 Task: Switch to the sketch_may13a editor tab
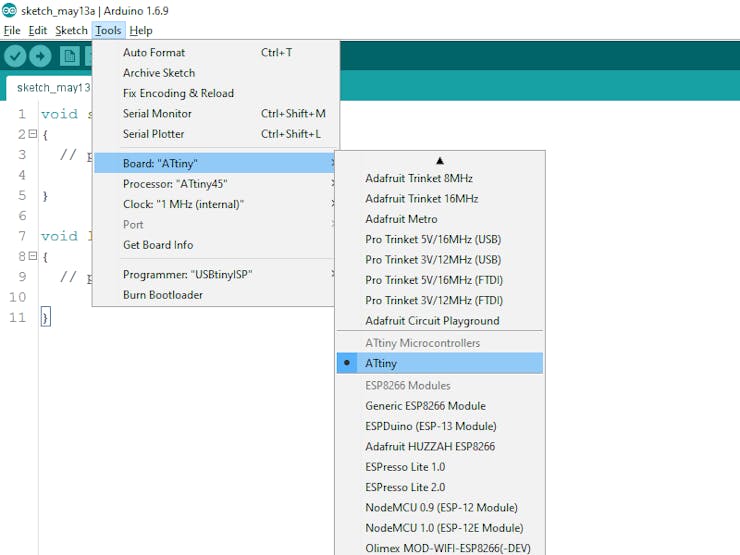(x=50, y=88)
